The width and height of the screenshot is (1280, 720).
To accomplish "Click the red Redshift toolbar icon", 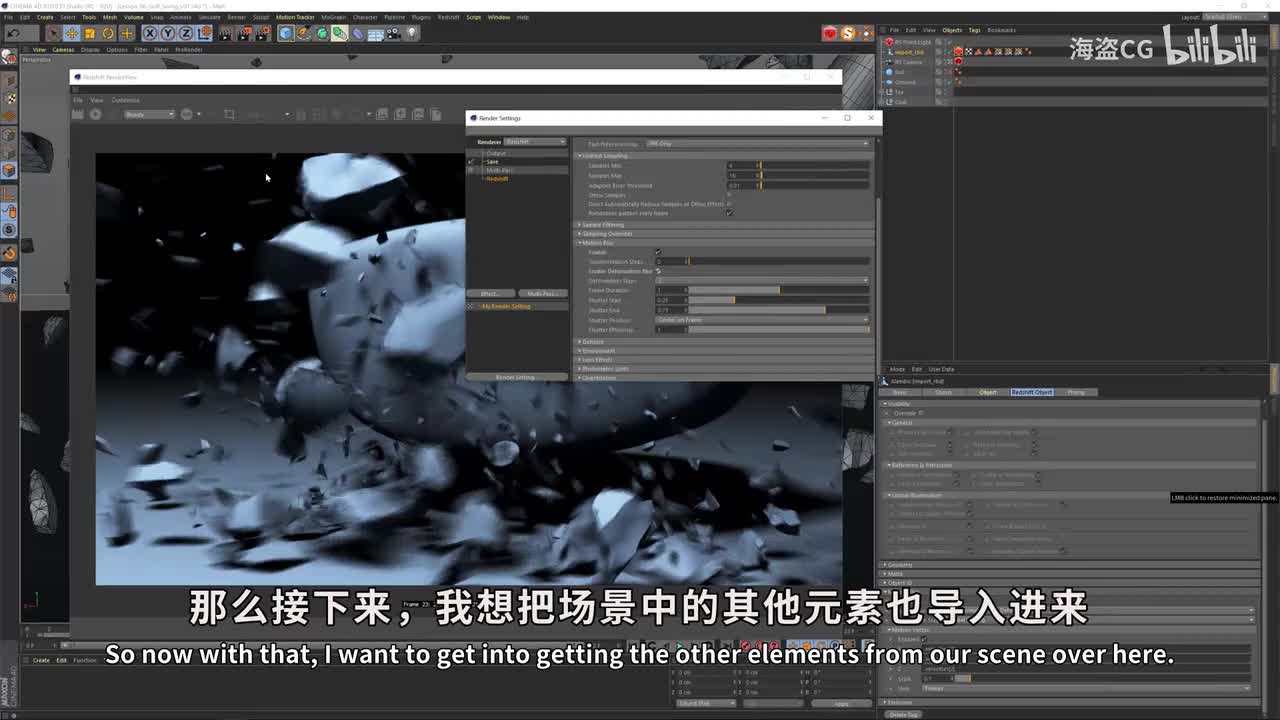I will point(829,33).
